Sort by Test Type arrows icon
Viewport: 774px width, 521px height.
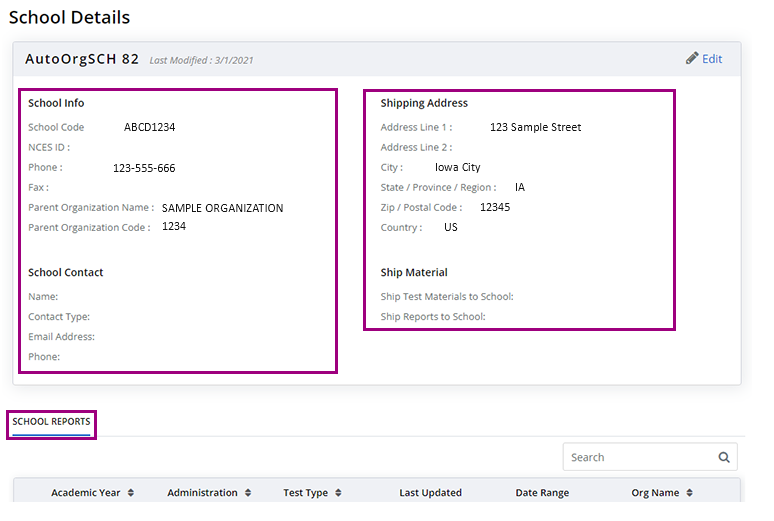338,492
